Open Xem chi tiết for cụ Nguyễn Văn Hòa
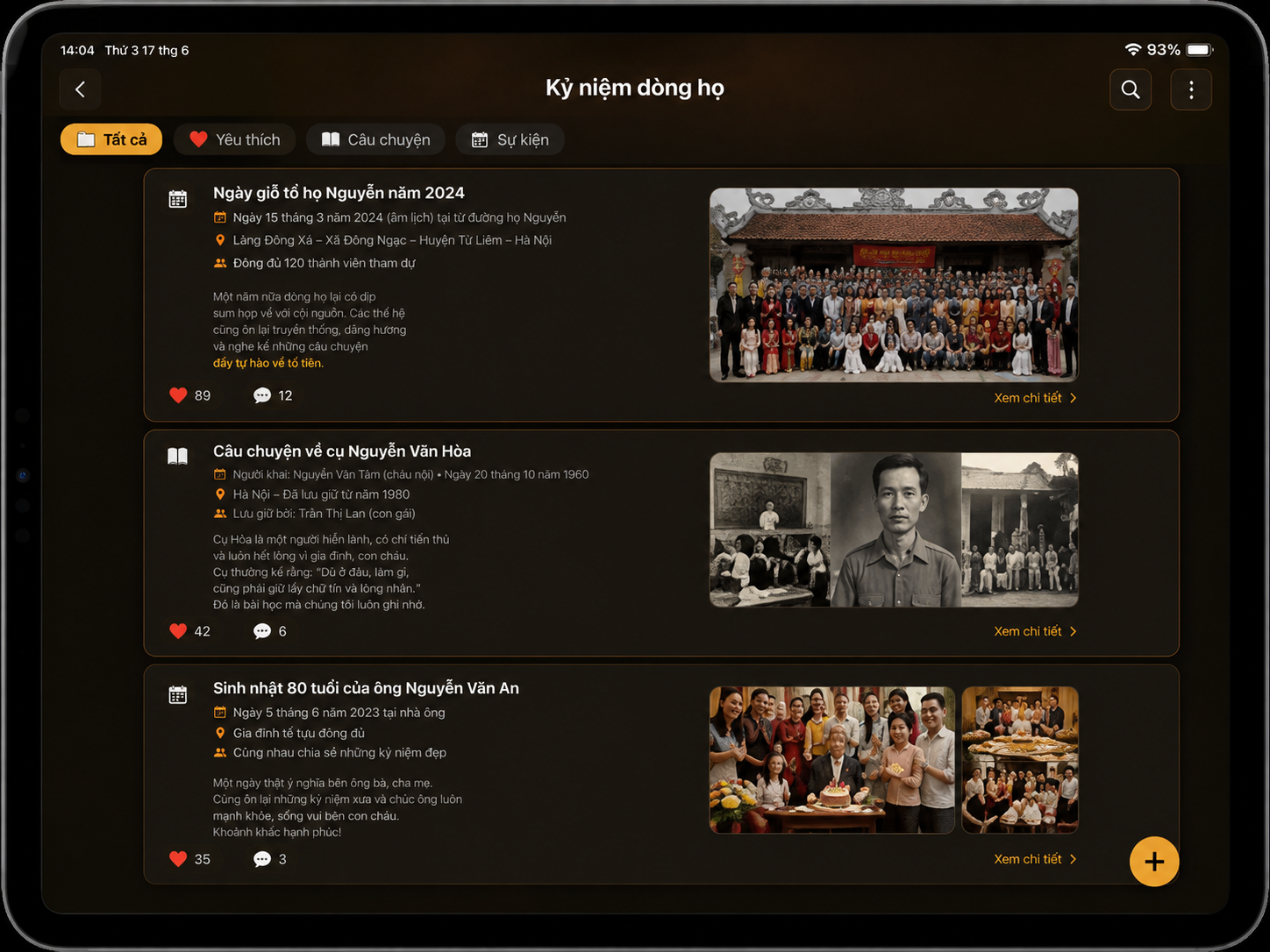1270x952 pixels. [x=1035, y=631]
